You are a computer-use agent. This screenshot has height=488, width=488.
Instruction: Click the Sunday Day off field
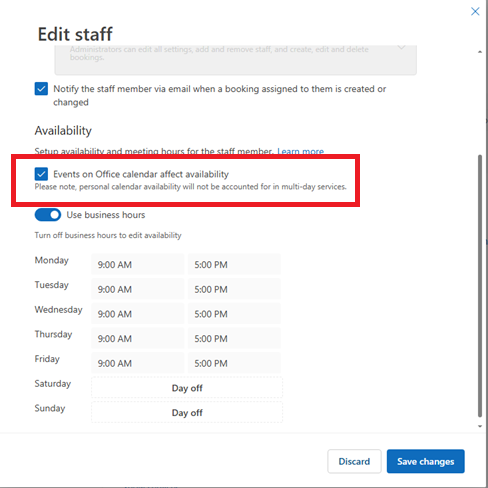pos(187,412)
